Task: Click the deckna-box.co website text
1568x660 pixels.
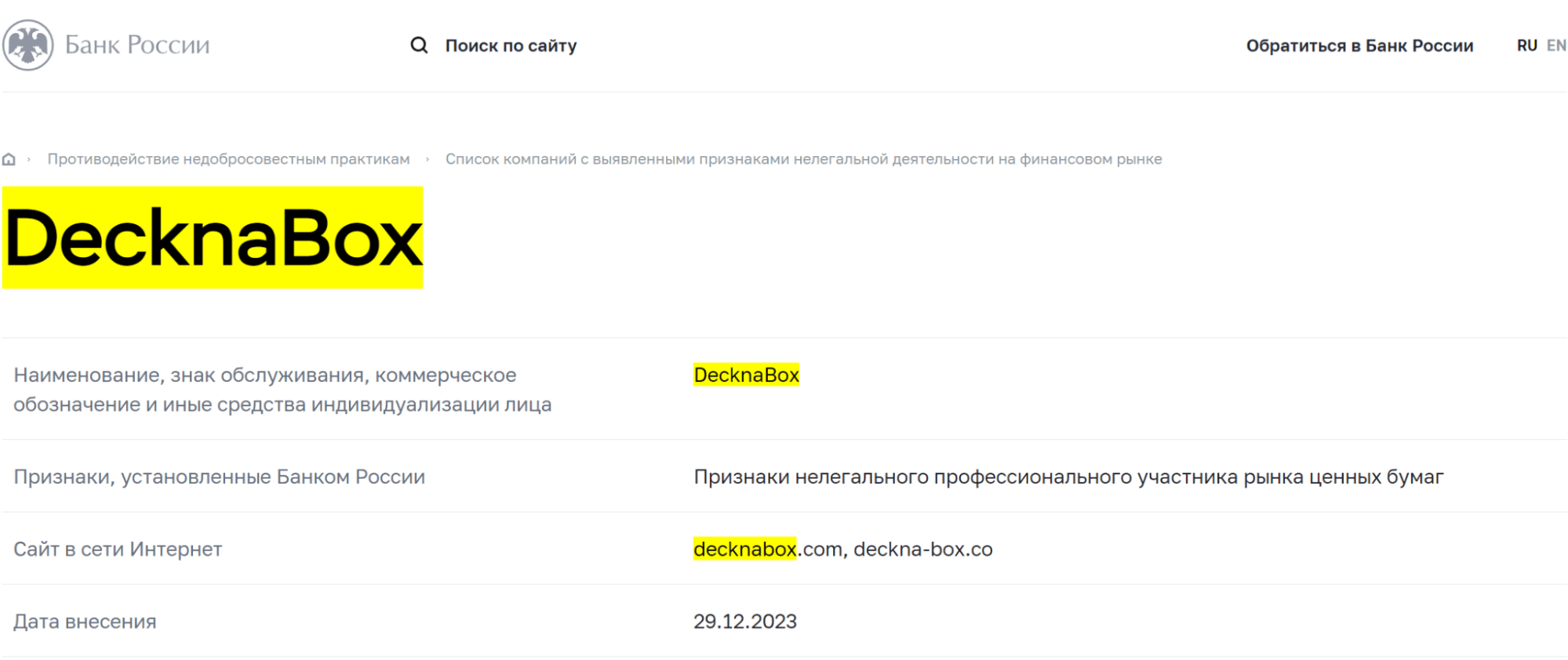Action: [922, 549]
